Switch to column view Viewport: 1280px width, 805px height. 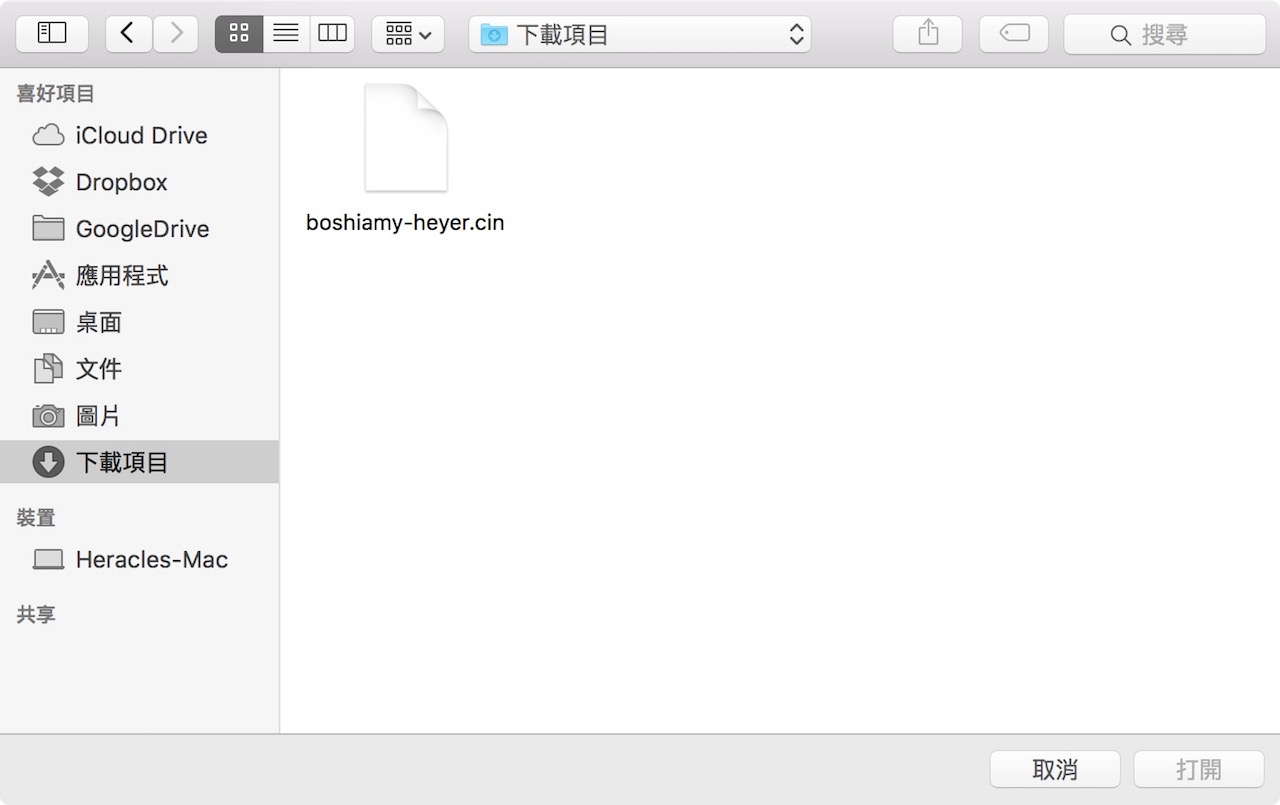pos(333,33)
